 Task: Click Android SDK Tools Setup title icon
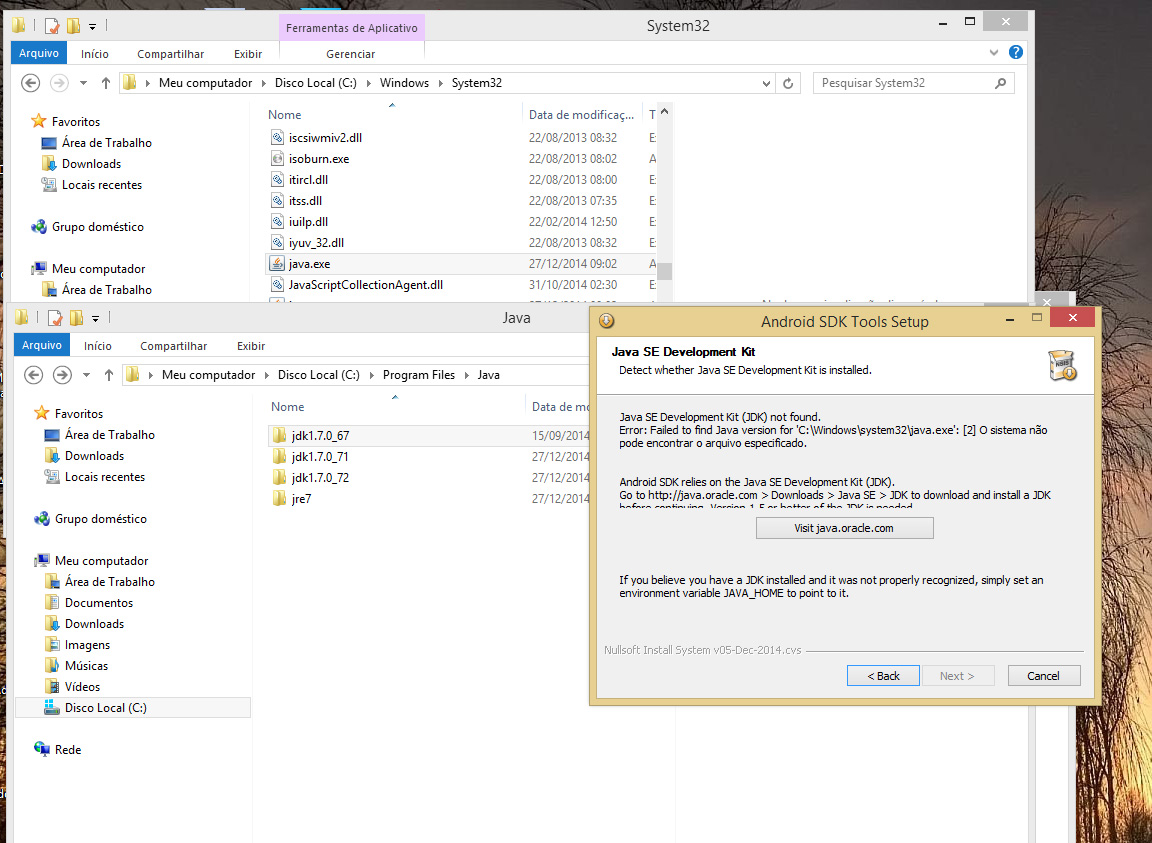click(x=606, y=320)
